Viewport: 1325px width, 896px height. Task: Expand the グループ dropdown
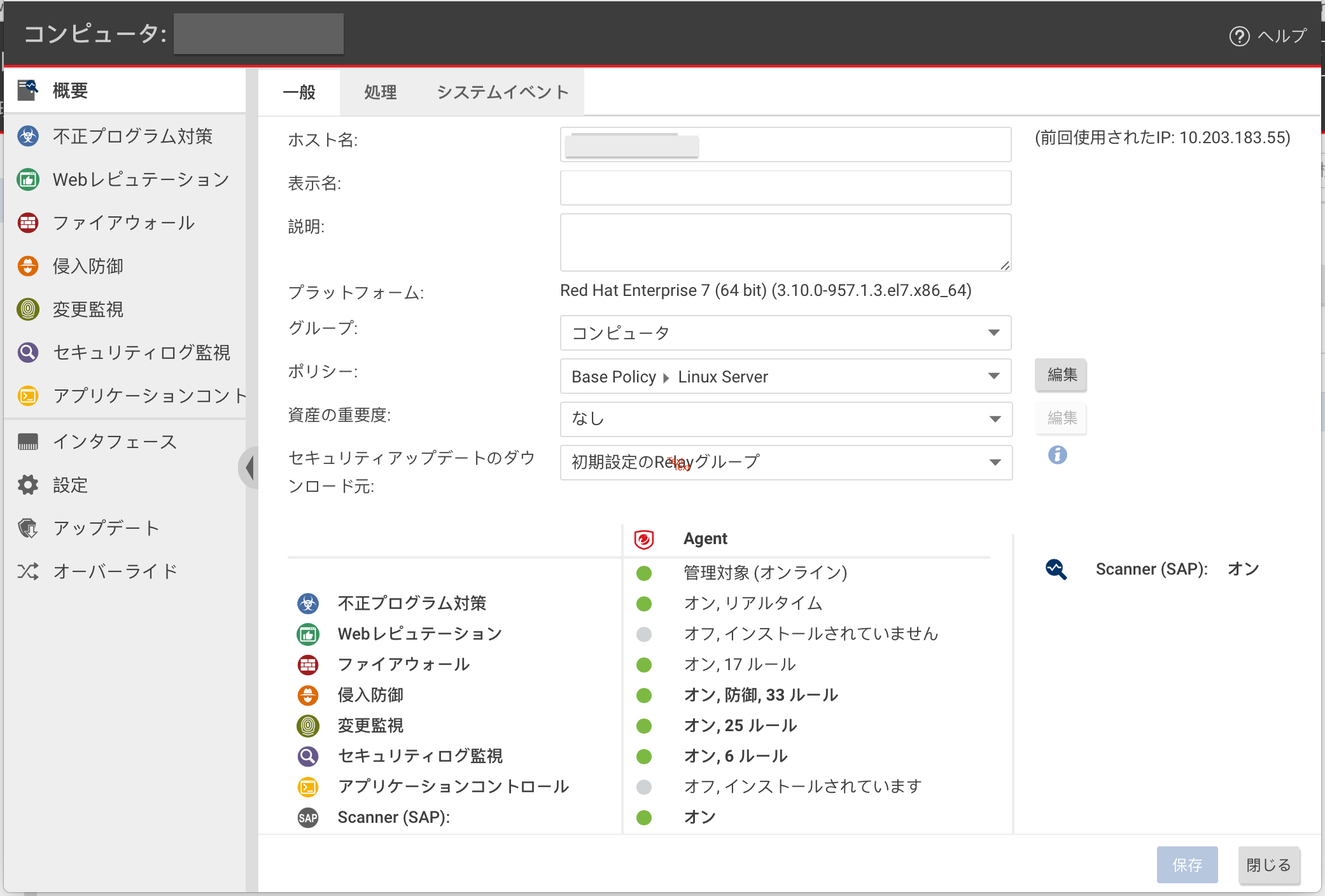785,333
